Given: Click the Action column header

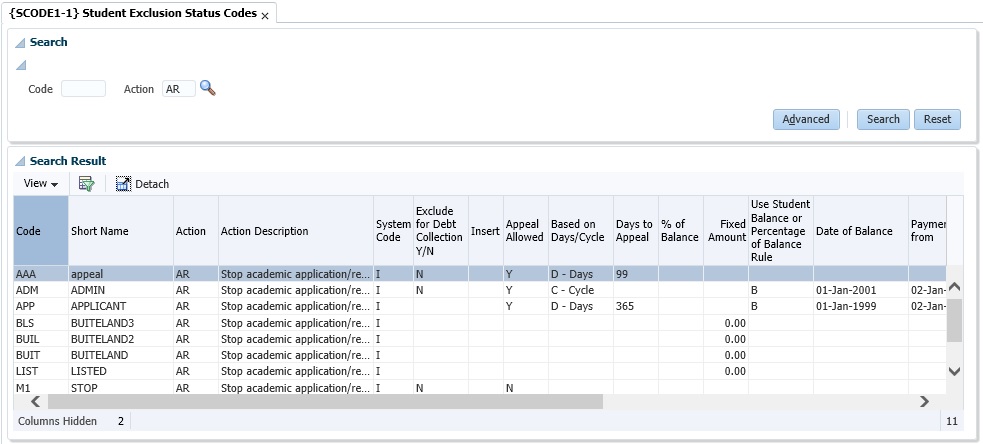Looking at the screenshot, I should pyautogui.click(x=196, y=231).
